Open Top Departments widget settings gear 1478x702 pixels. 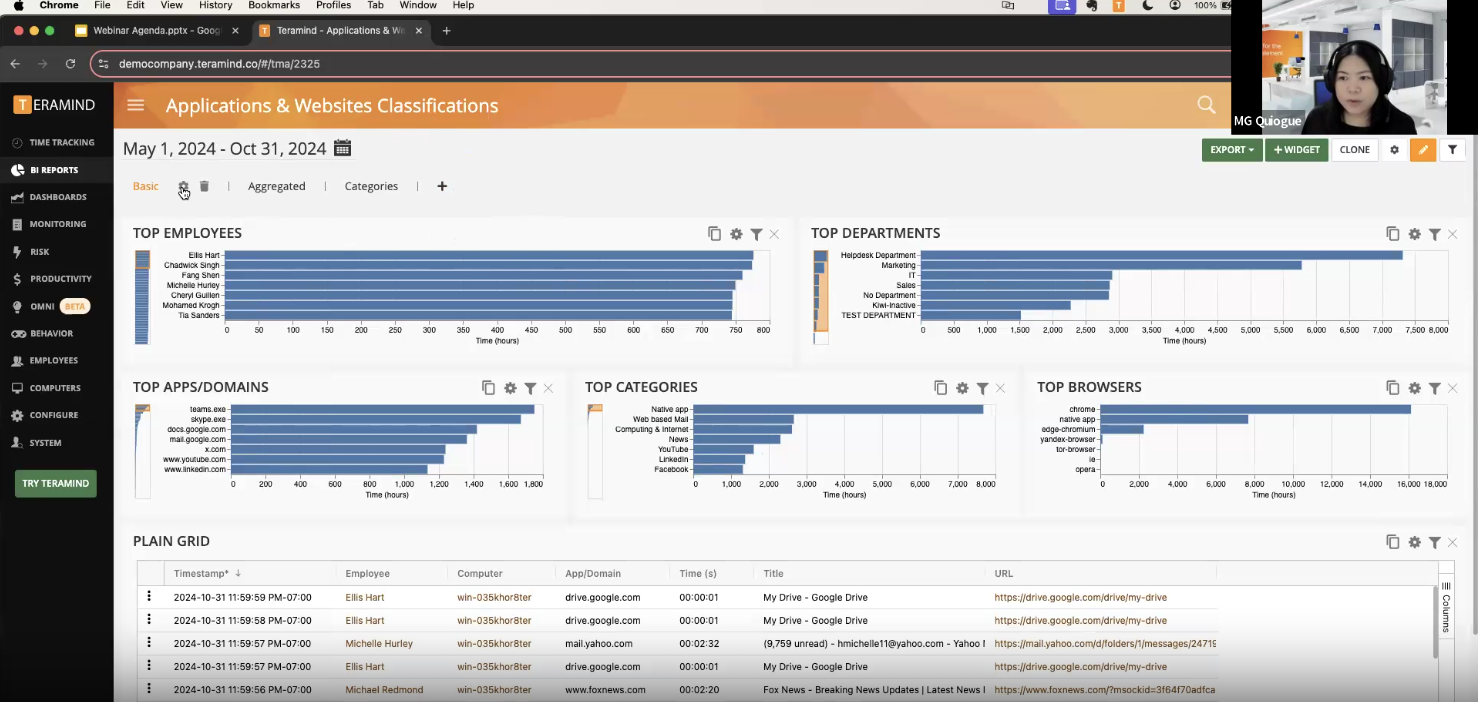point(1414,233)
